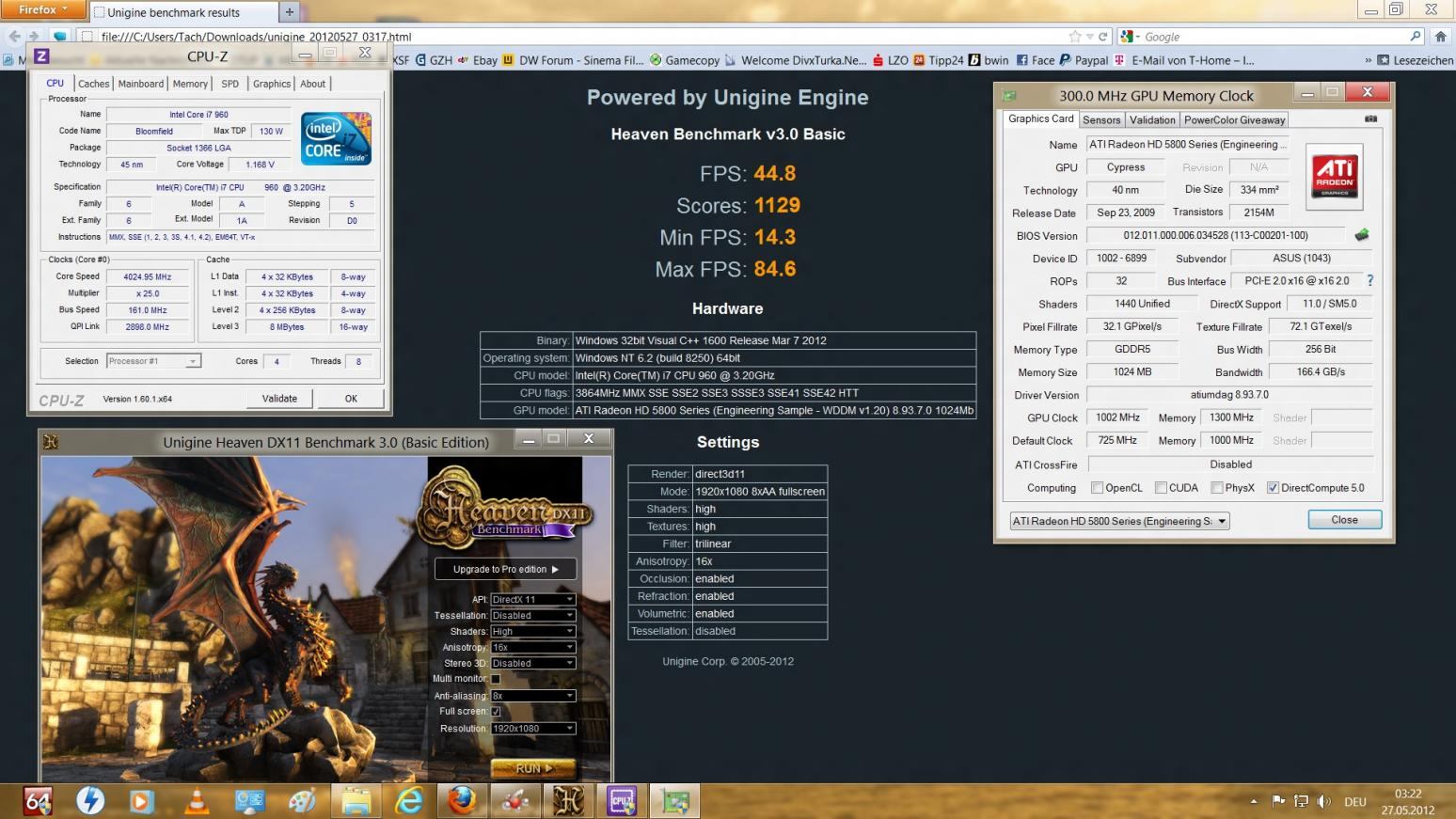
Task: Open the Gamecopy bookmark
Action: click(x=685, y=60)
